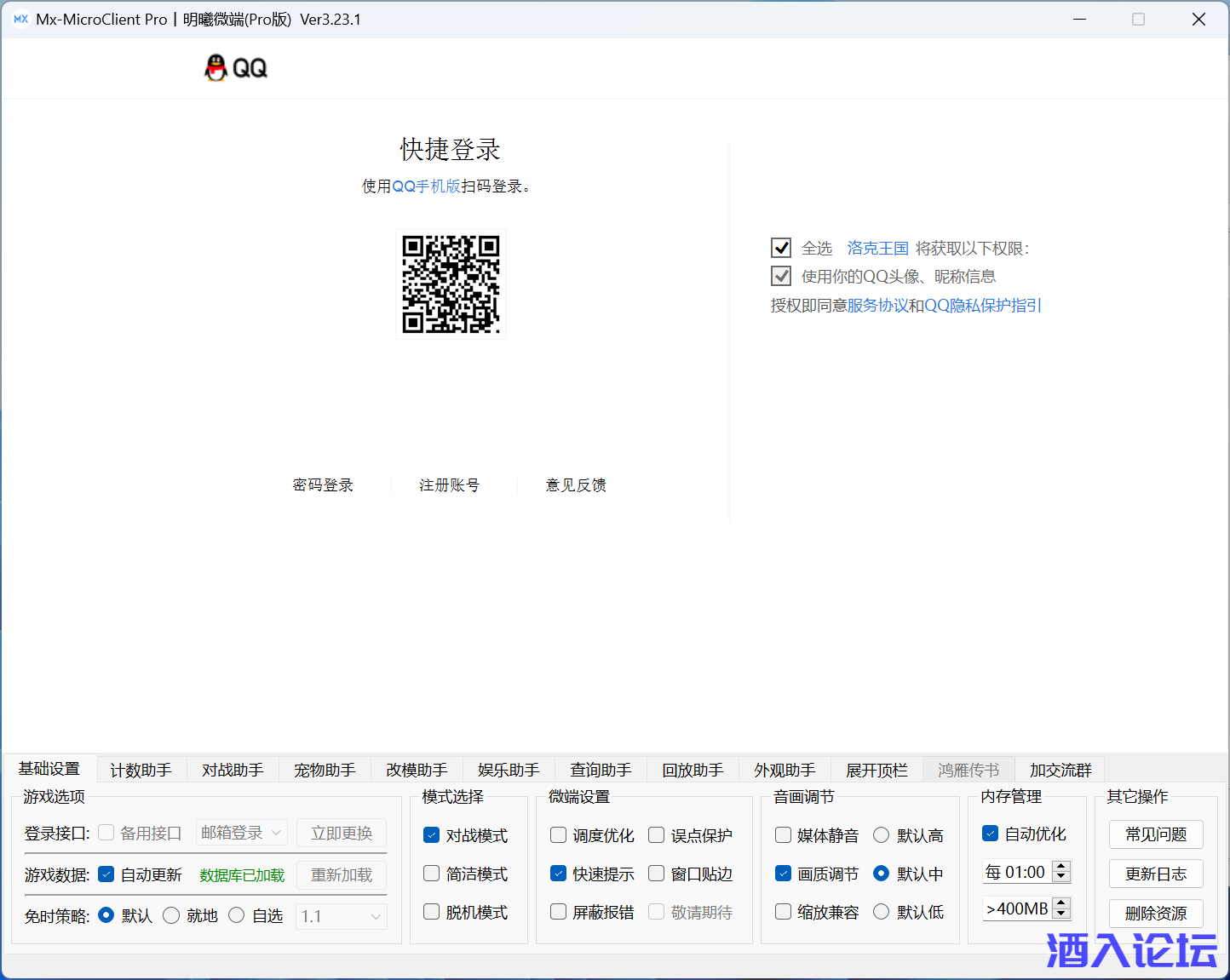1230x980 pixels.
Task: Switch to the 查询助手 tab
Action: point(601,770)
